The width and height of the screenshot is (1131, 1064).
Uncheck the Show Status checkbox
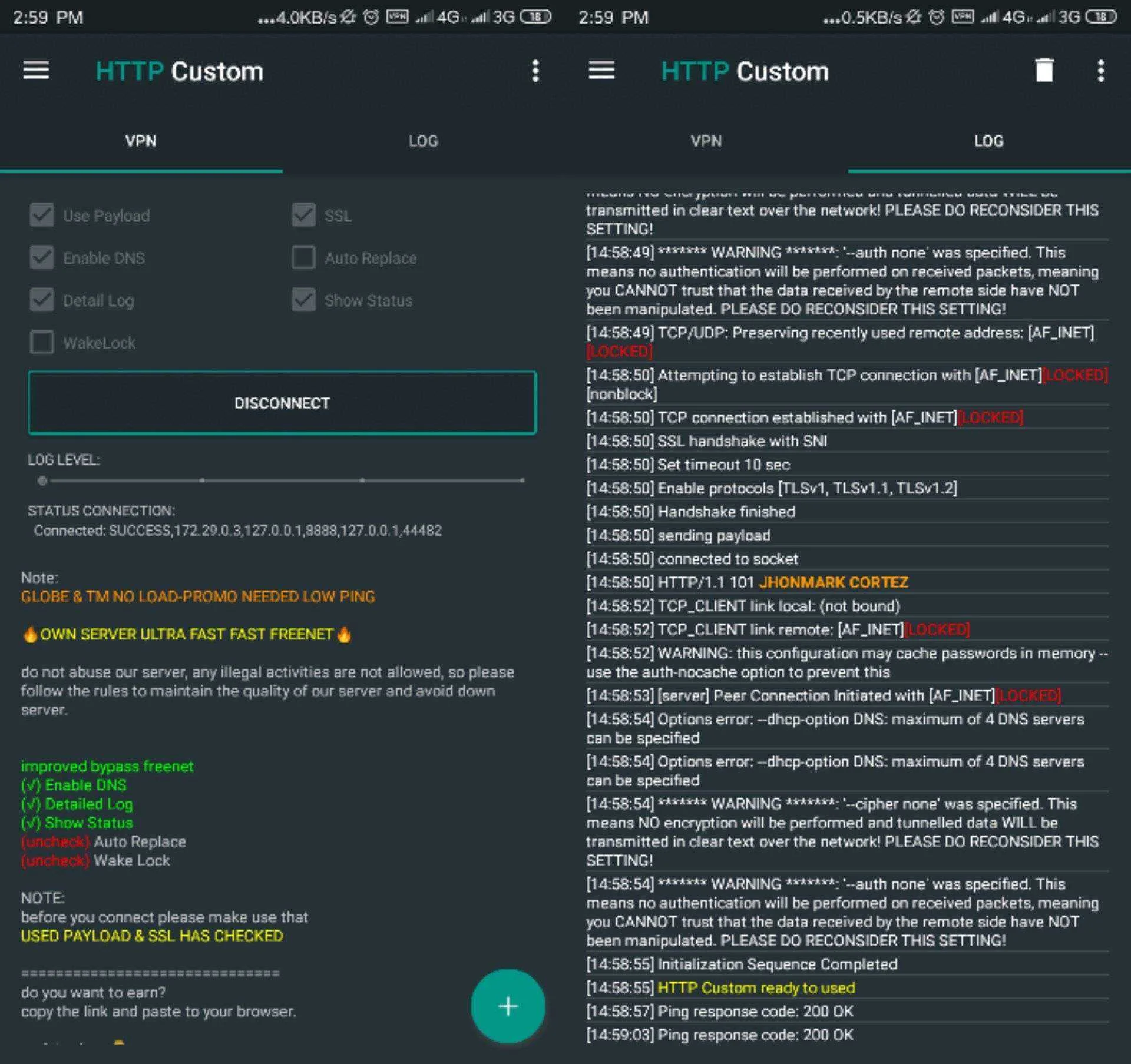(x=303, y=300)
